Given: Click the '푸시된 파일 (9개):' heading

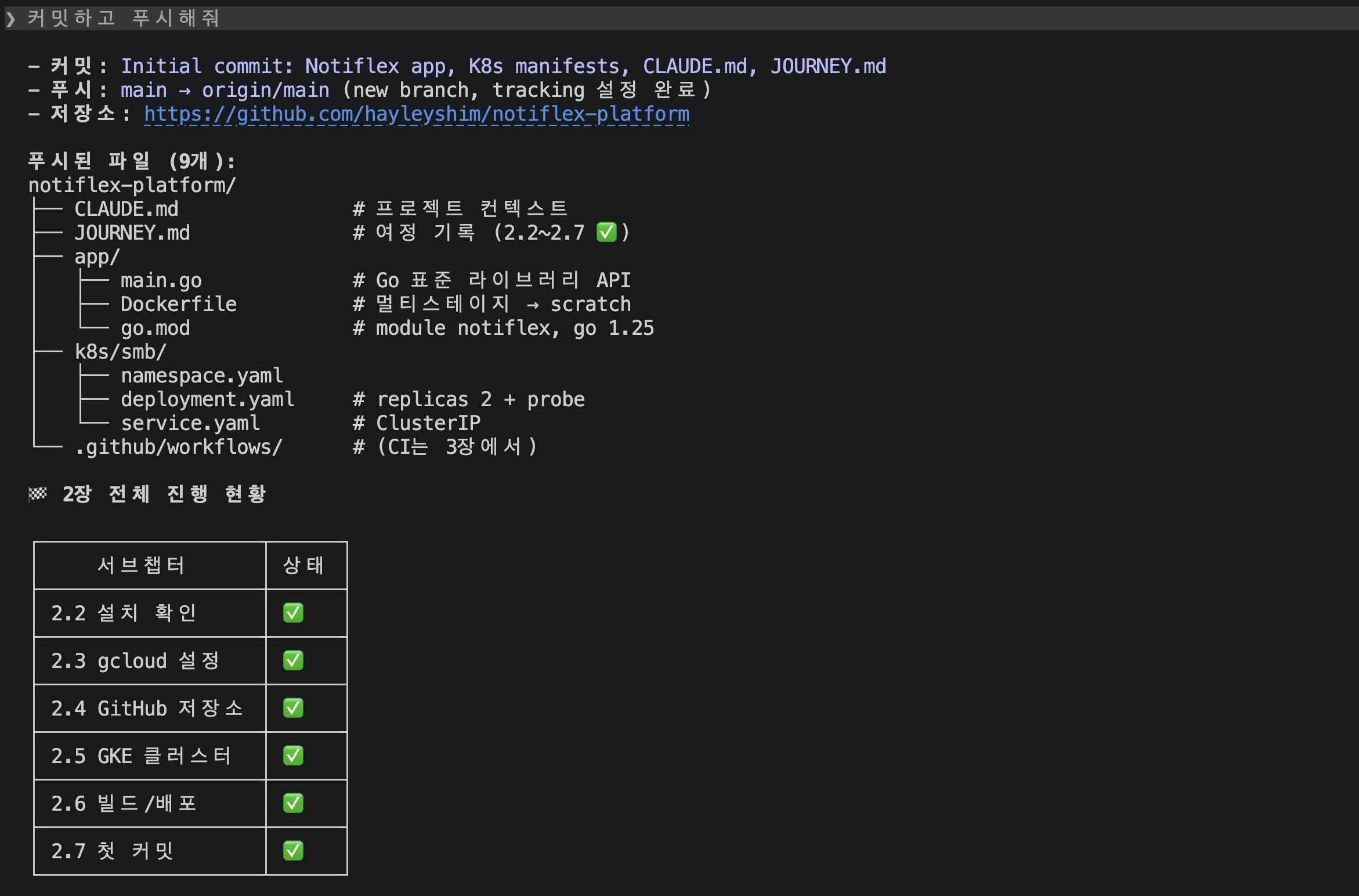Looking at the screenshot, I should (x=132, y=161).
